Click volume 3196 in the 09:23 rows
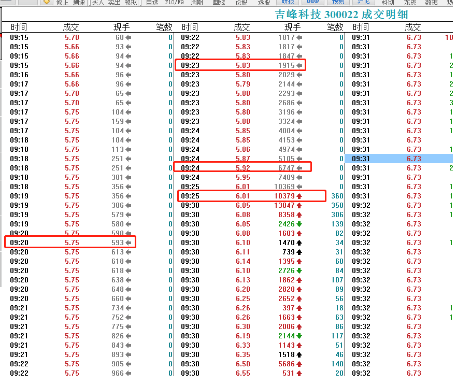Viewport: 453px width, 376px height. point(287,112)
